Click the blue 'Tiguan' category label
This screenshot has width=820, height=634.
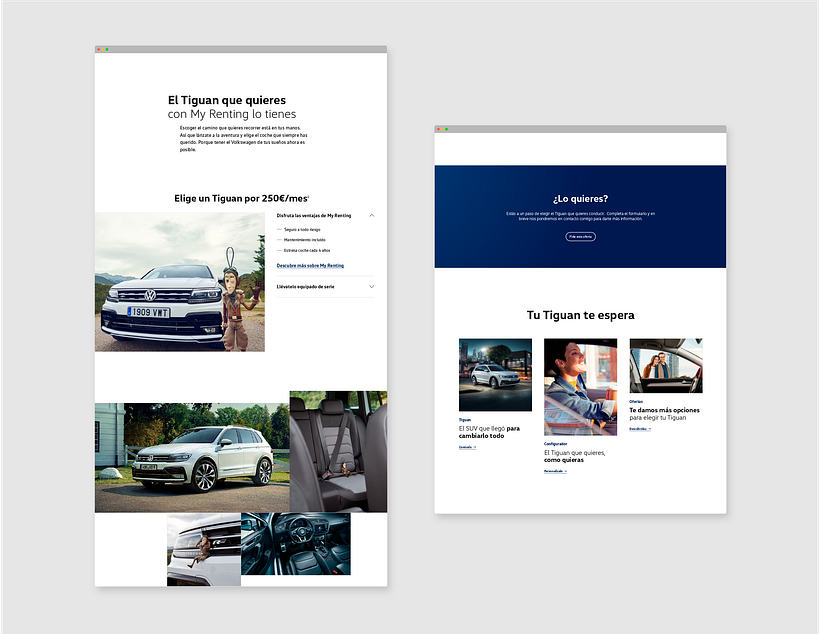465,420
